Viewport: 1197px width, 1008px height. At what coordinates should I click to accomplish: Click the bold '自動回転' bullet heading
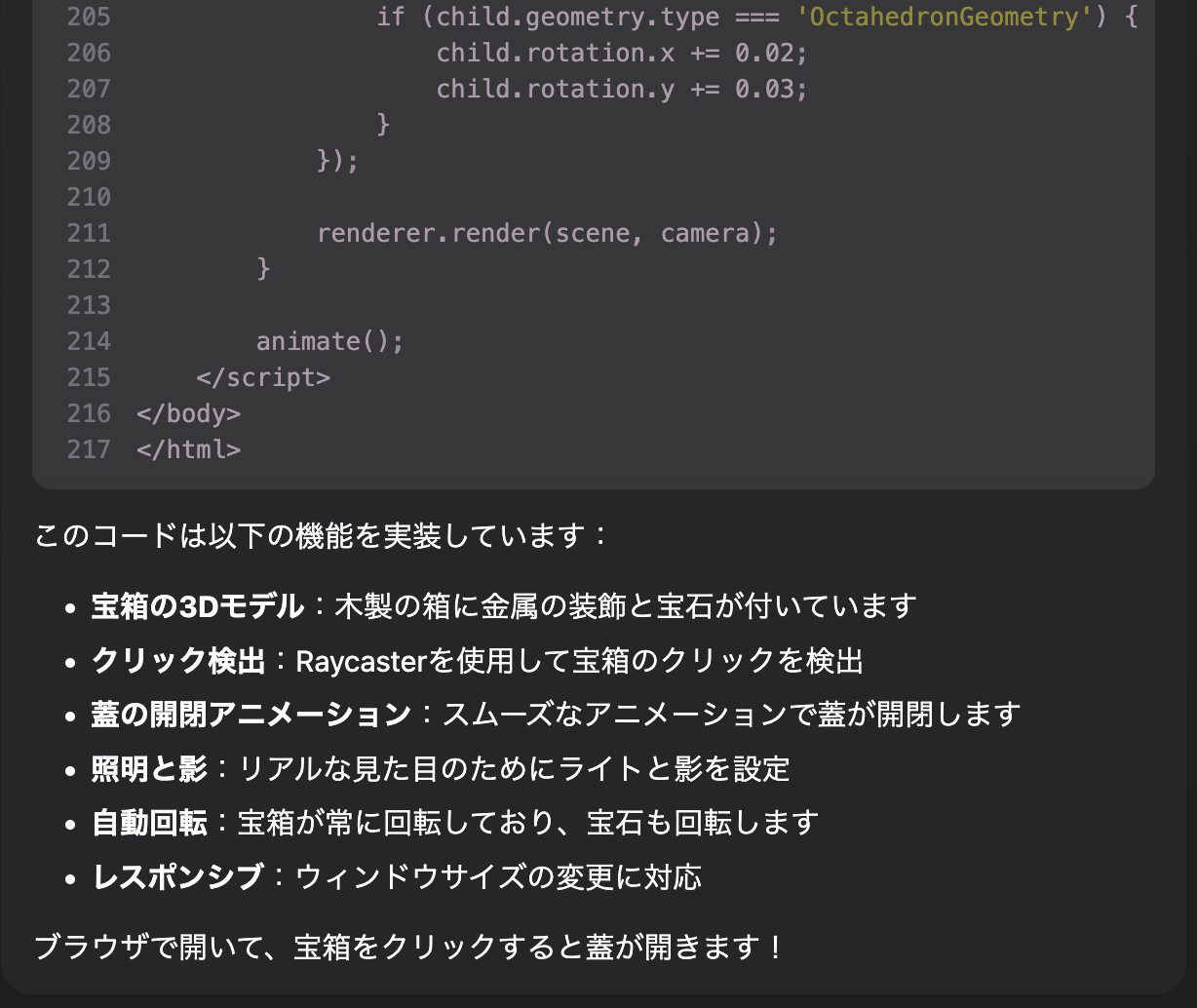[x=149, y=823]
